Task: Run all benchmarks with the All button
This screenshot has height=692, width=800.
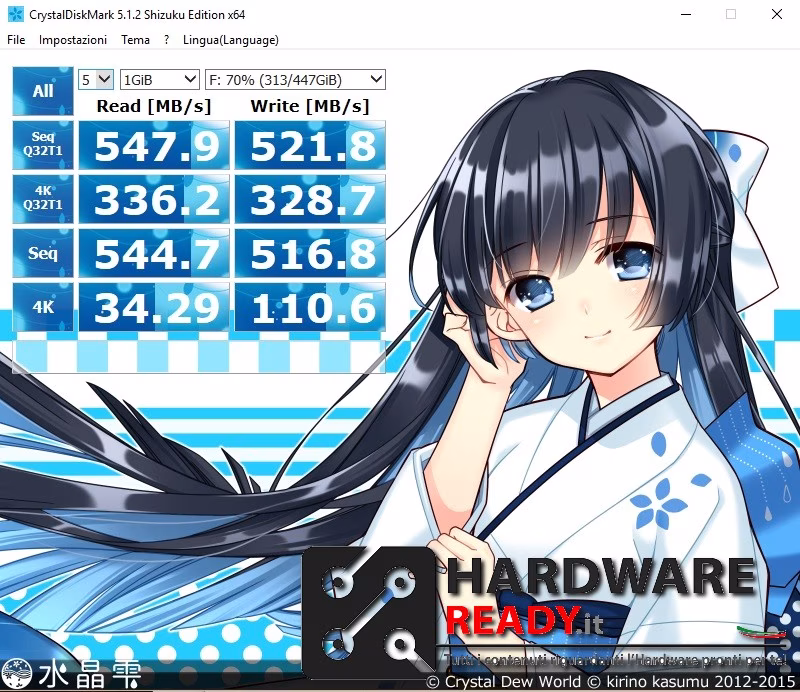Action: coord(43,91)
